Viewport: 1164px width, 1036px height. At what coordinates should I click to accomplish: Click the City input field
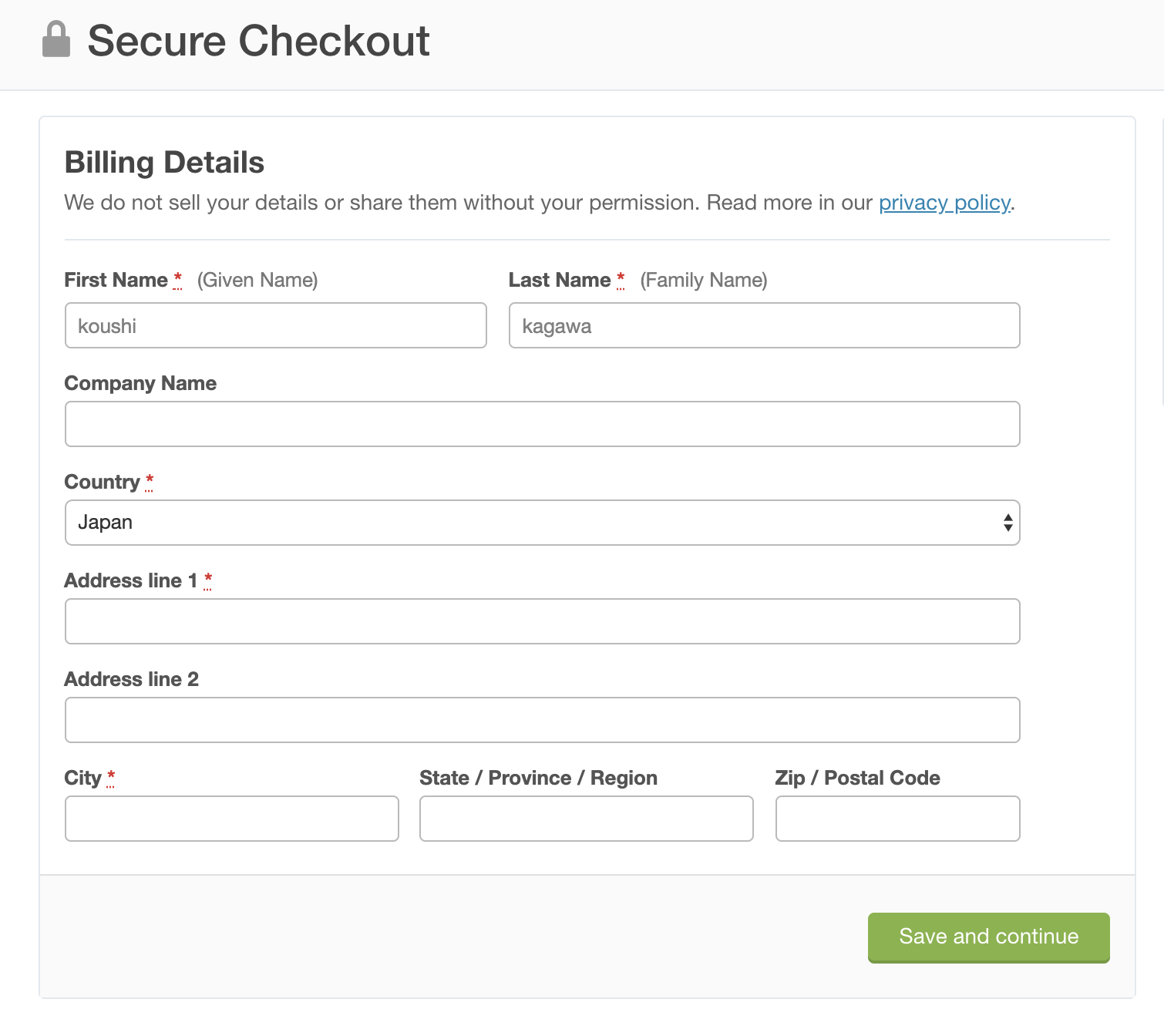click(232, 819)
